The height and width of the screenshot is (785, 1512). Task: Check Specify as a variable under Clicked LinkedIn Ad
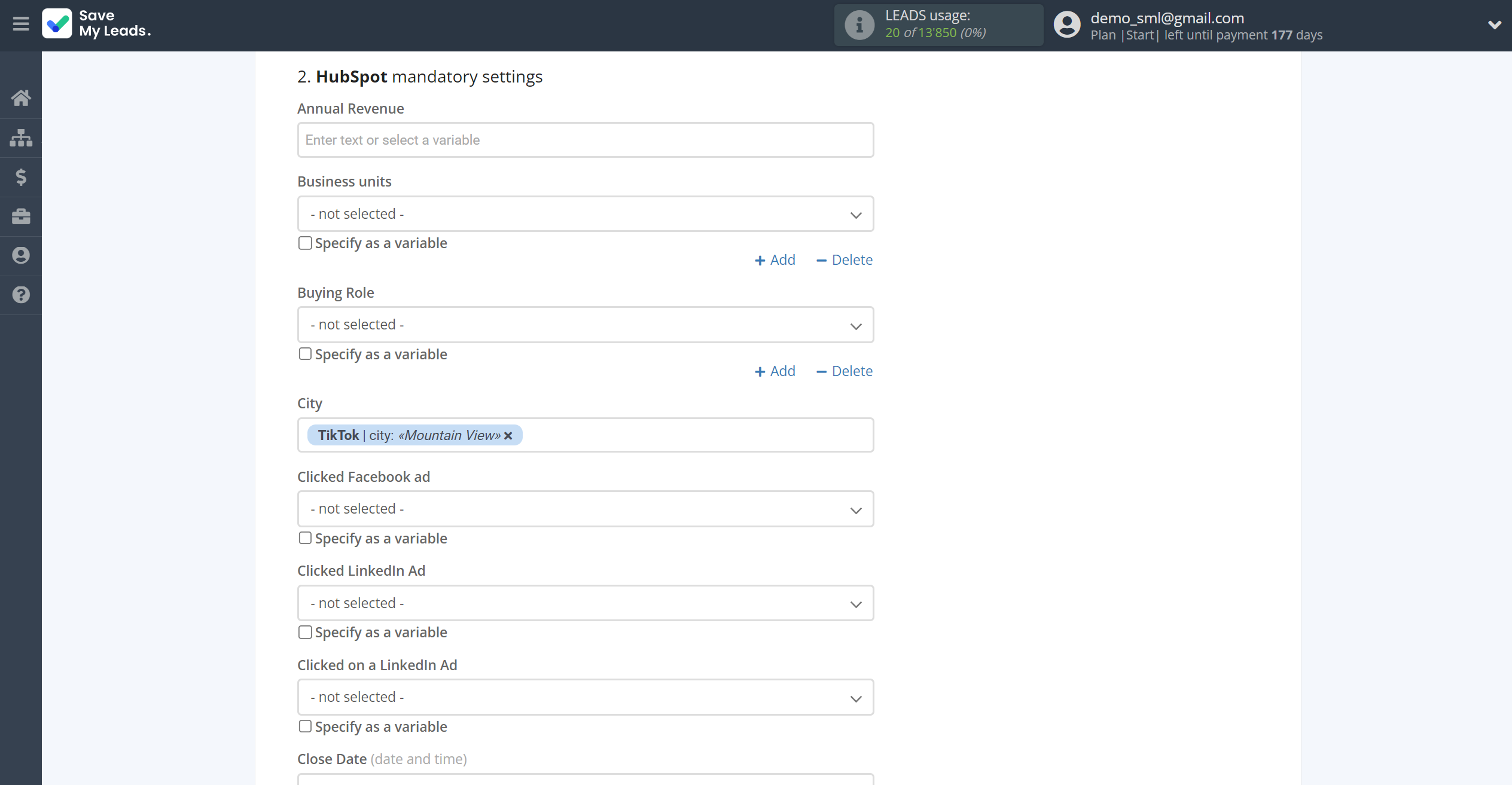point(305,633)
